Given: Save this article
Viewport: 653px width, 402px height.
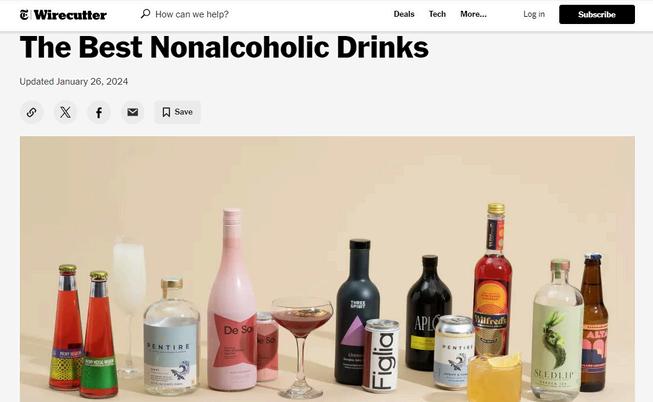Looking at the screenshot, I should 177,112.
